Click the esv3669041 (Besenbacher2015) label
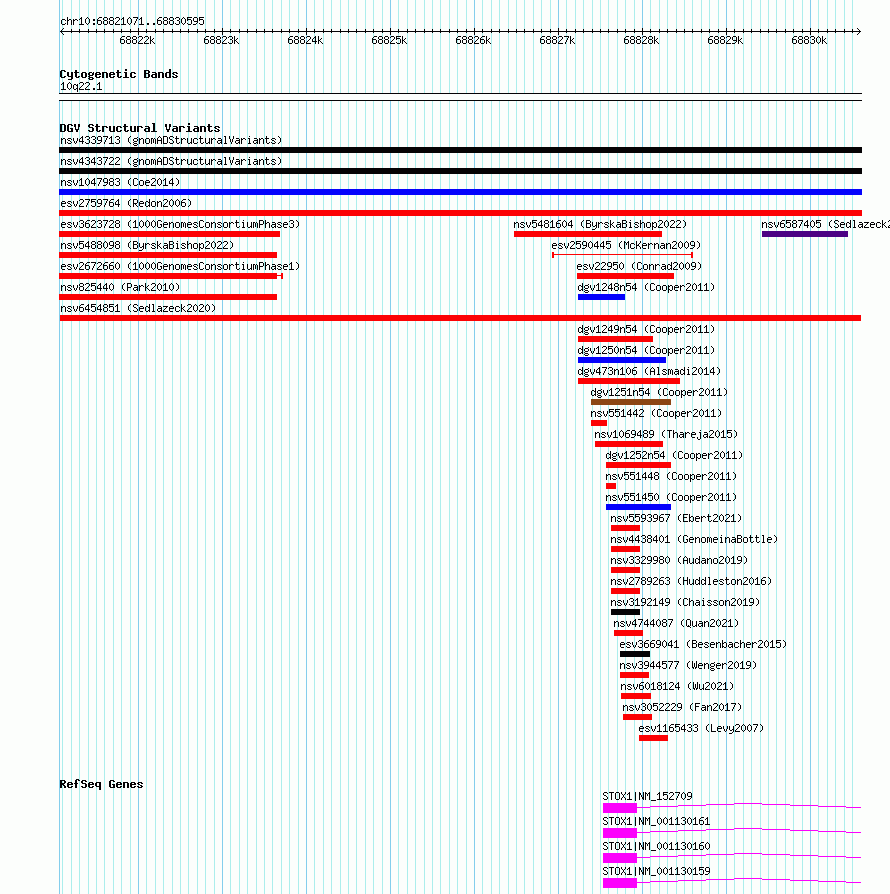This screenshot has height=894, width=890. (703, 645)
